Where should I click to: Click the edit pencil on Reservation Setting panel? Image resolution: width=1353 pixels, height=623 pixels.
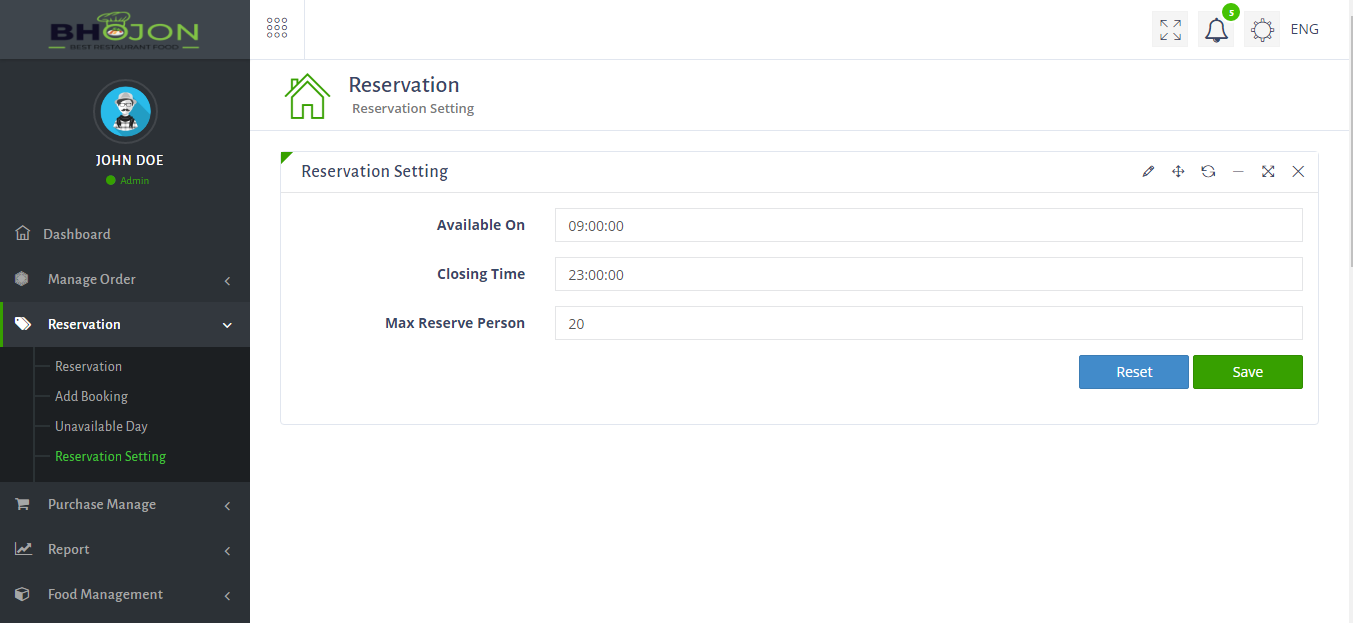pos(1147,171)
